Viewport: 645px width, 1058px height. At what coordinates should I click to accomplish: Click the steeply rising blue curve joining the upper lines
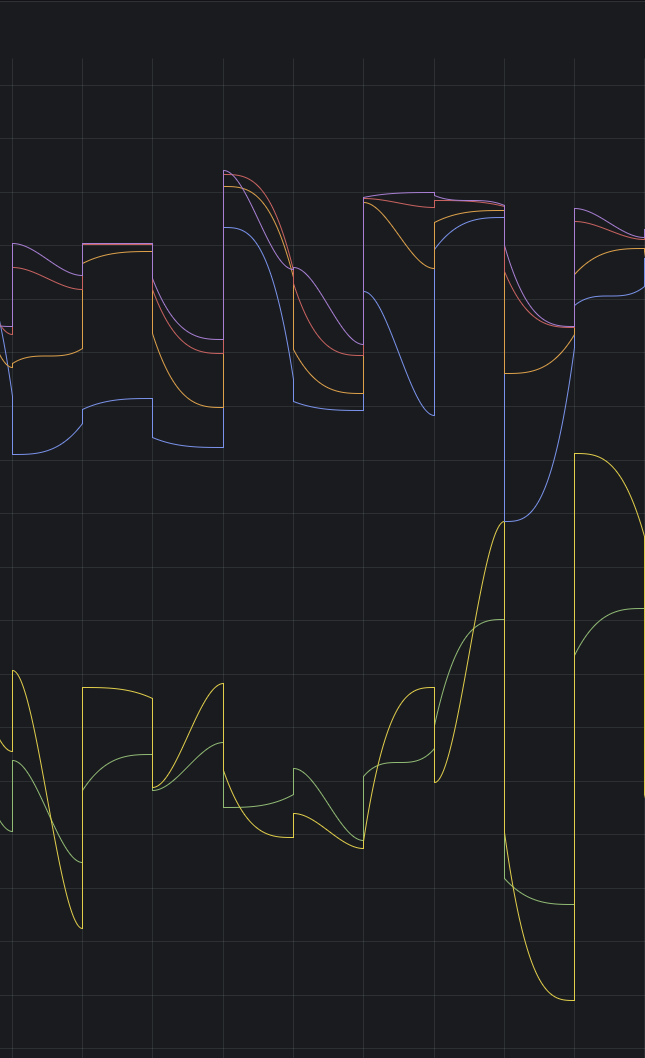pos(546,459)
